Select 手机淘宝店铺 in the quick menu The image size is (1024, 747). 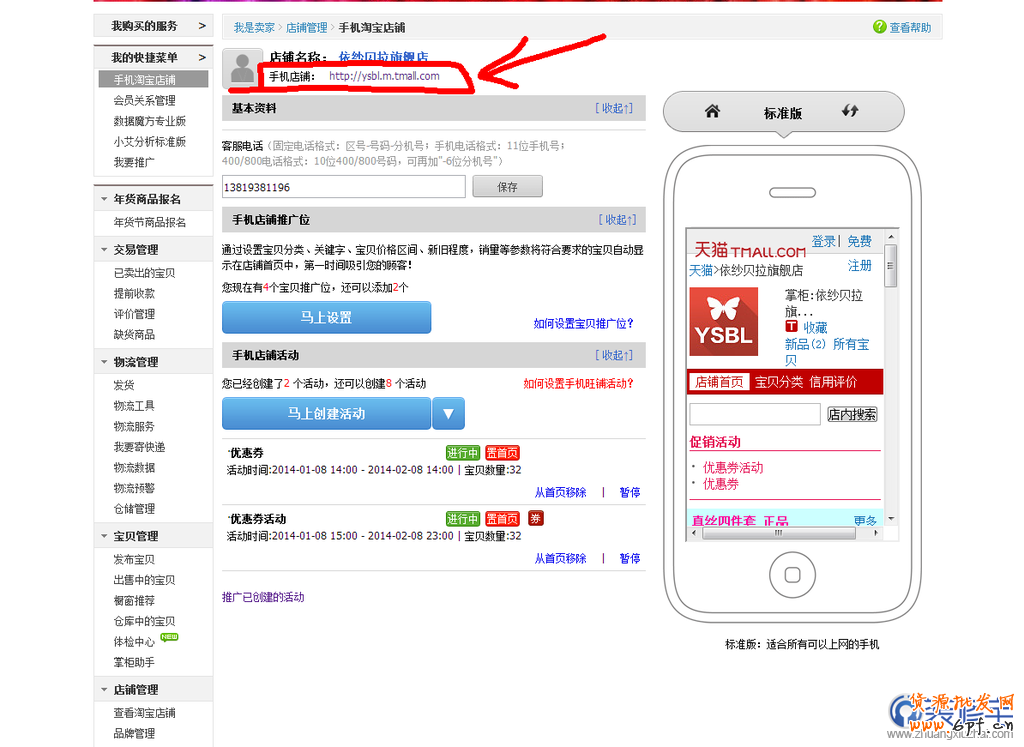pos(153,80)
